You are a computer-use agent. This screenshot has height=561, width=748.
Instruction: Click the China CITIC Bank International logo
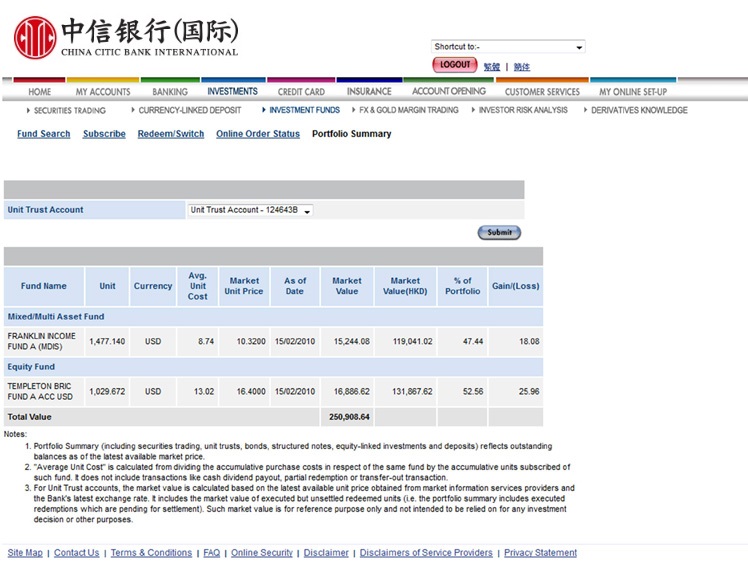[126, 37]
